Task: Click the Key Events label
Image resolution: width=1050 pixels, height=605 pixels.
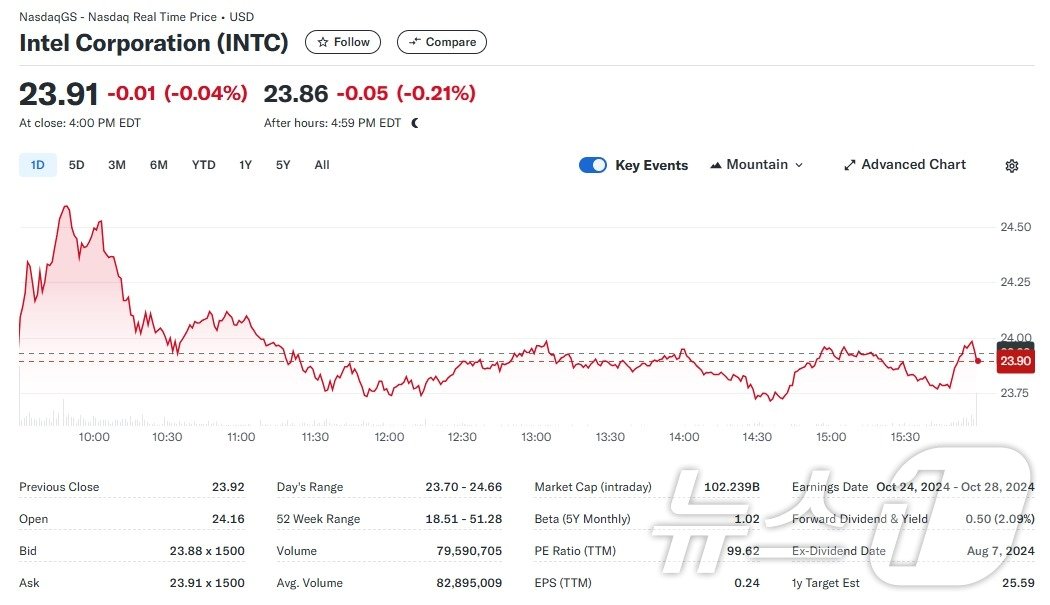Action: tap(651, 165)
